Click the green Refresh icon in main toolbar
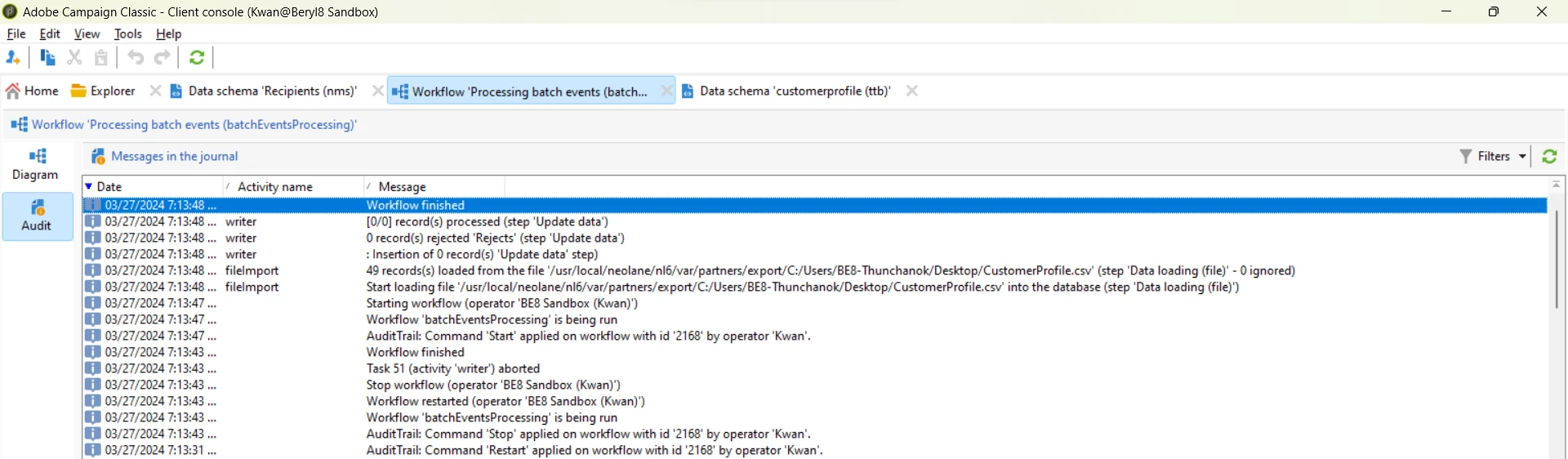This screenshot has width=1568, height=459. (x=197, y=58)
